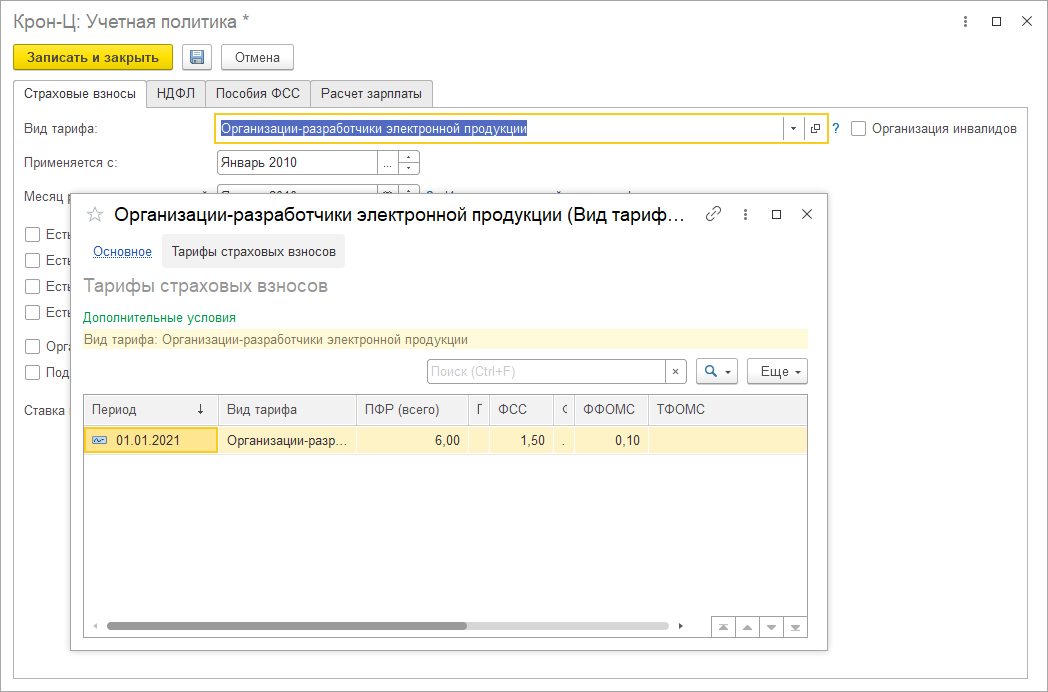Click the 6,00 ПФР value cell

[412, 441]
